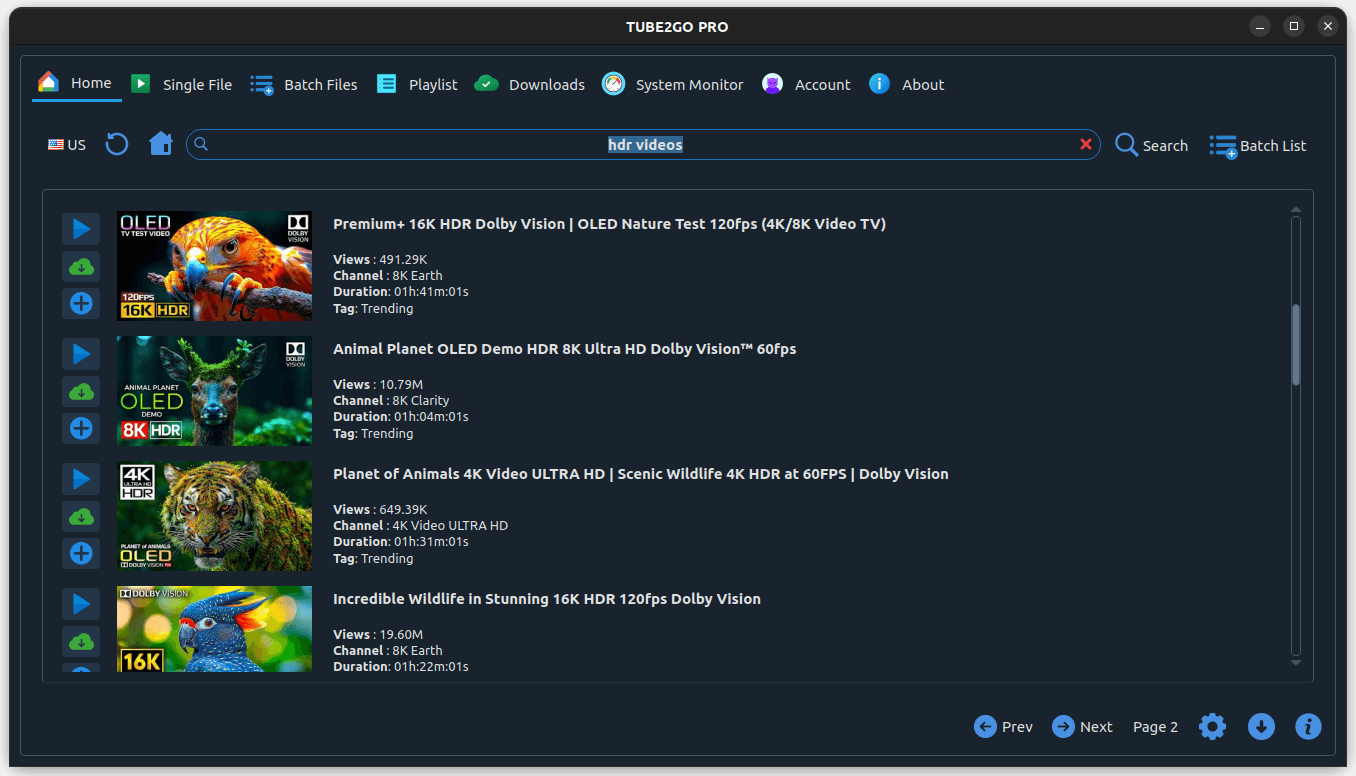
Task: Click the scrollbar down arrow of results
Action: click(1296, 662)
